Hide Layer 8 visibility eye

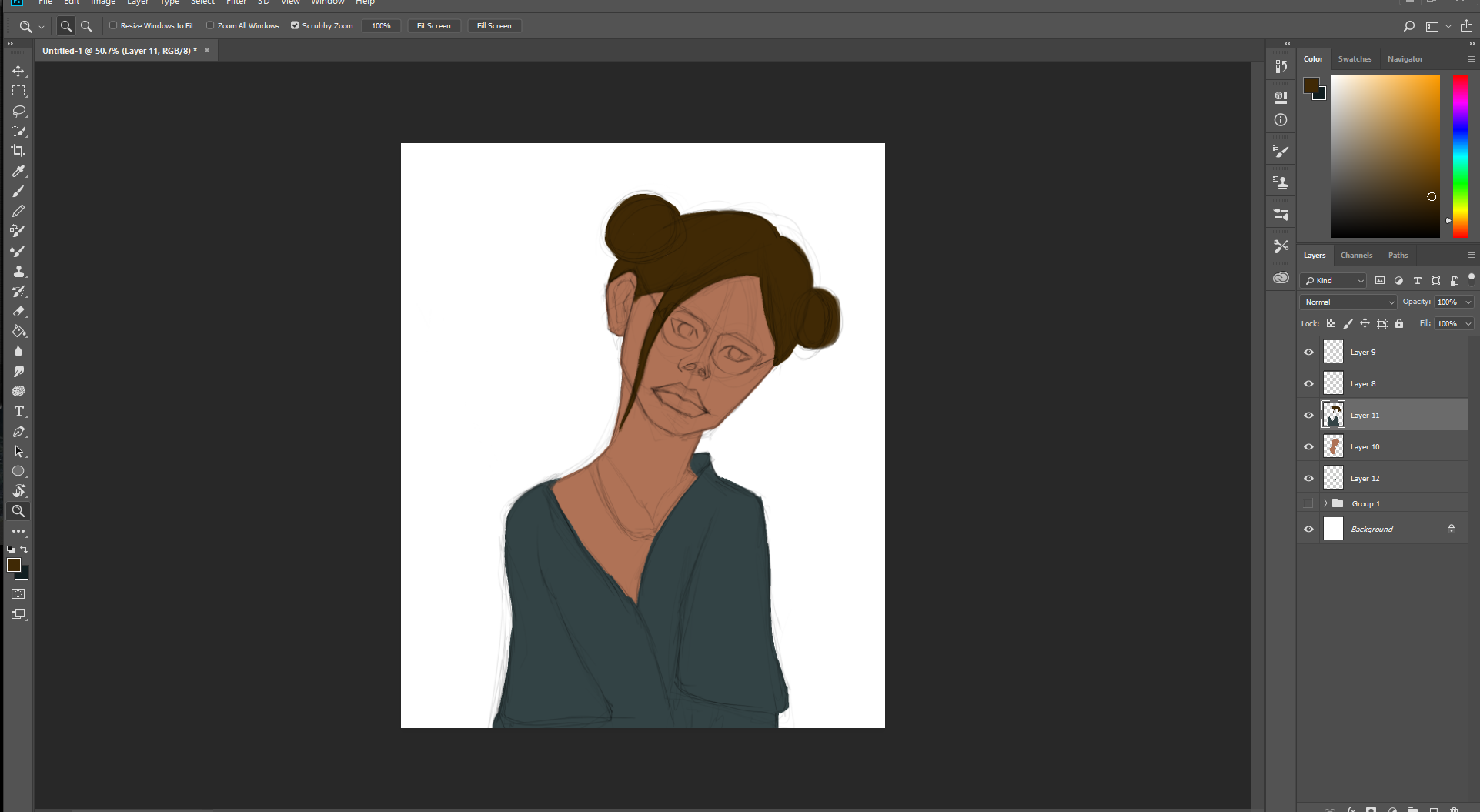(1308, 383)
